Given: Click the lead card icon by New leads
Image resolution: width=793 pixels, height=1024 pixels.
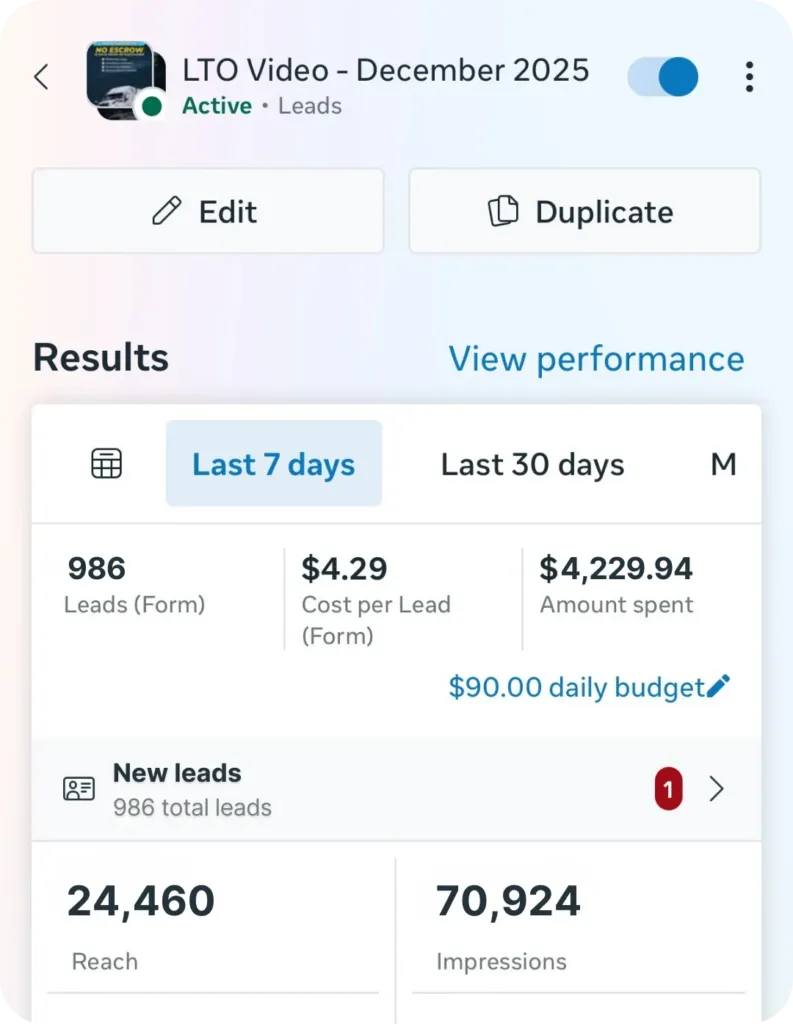Looking at the screenshot, I should click(79, 789).
